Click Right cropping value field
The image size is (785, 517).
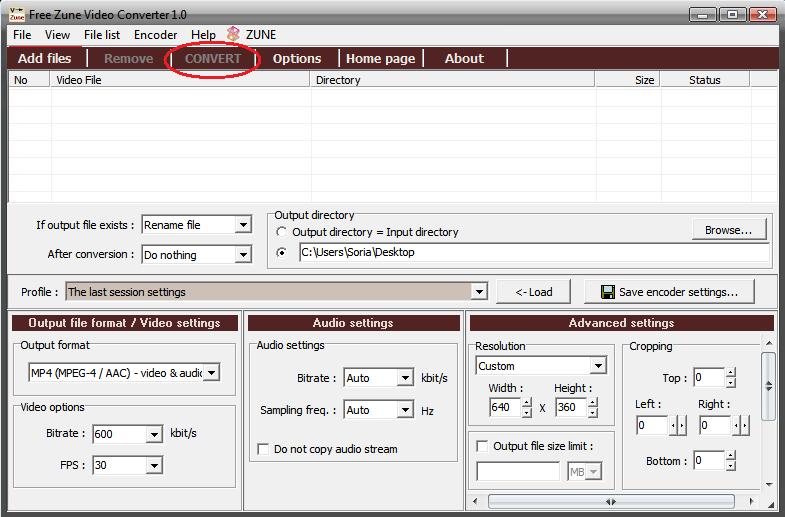715,426
